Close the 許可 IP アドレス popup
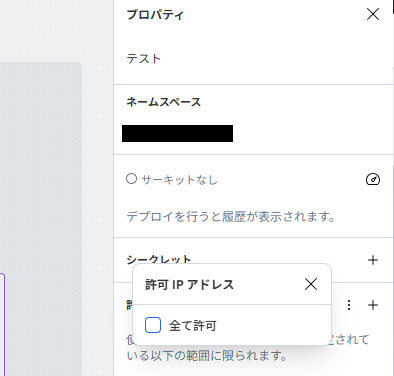The image size is (394, 376). [x=311, y=284]
